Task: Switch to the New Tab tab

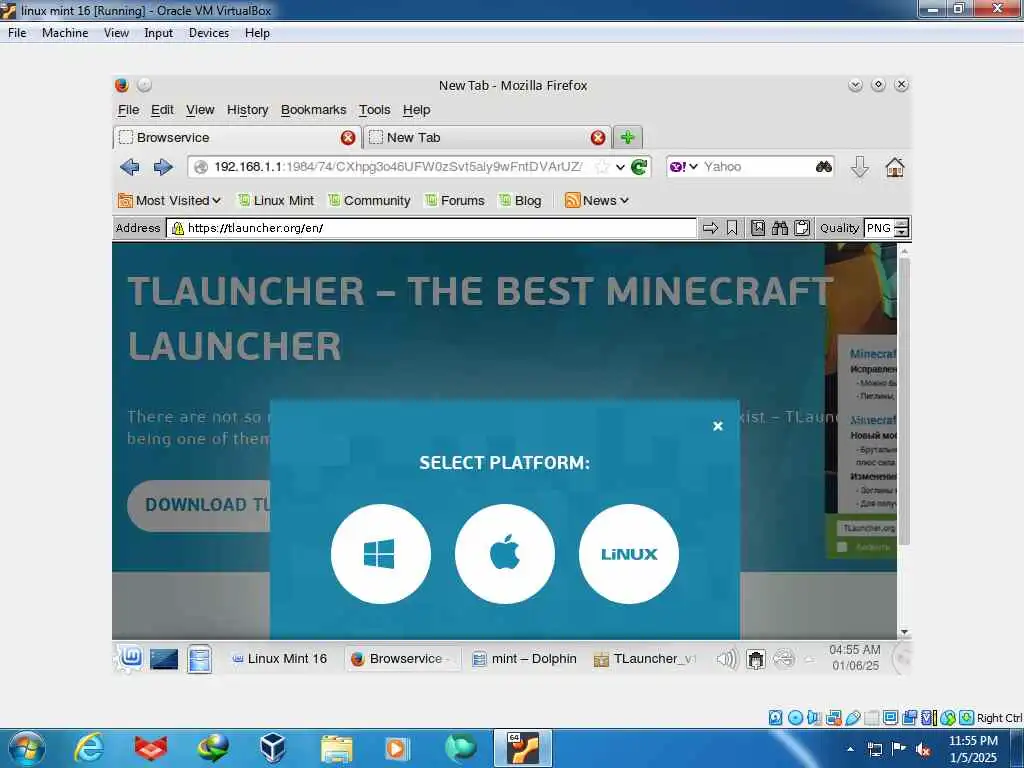Action: point(486,138)
